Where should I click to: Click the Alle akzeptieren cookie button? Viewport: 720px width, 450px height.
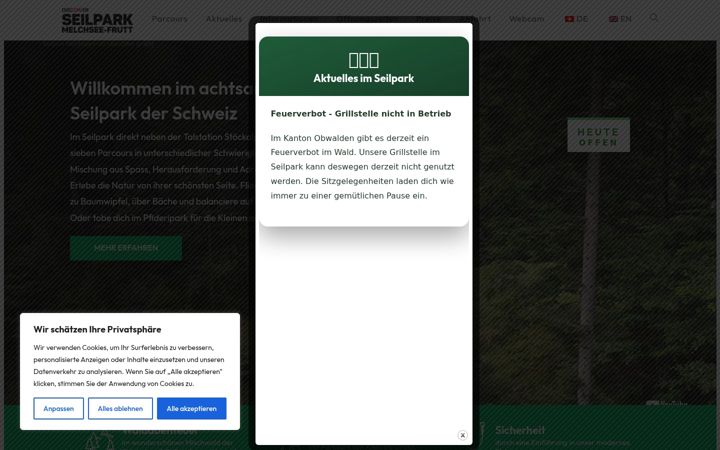point(191,408)
